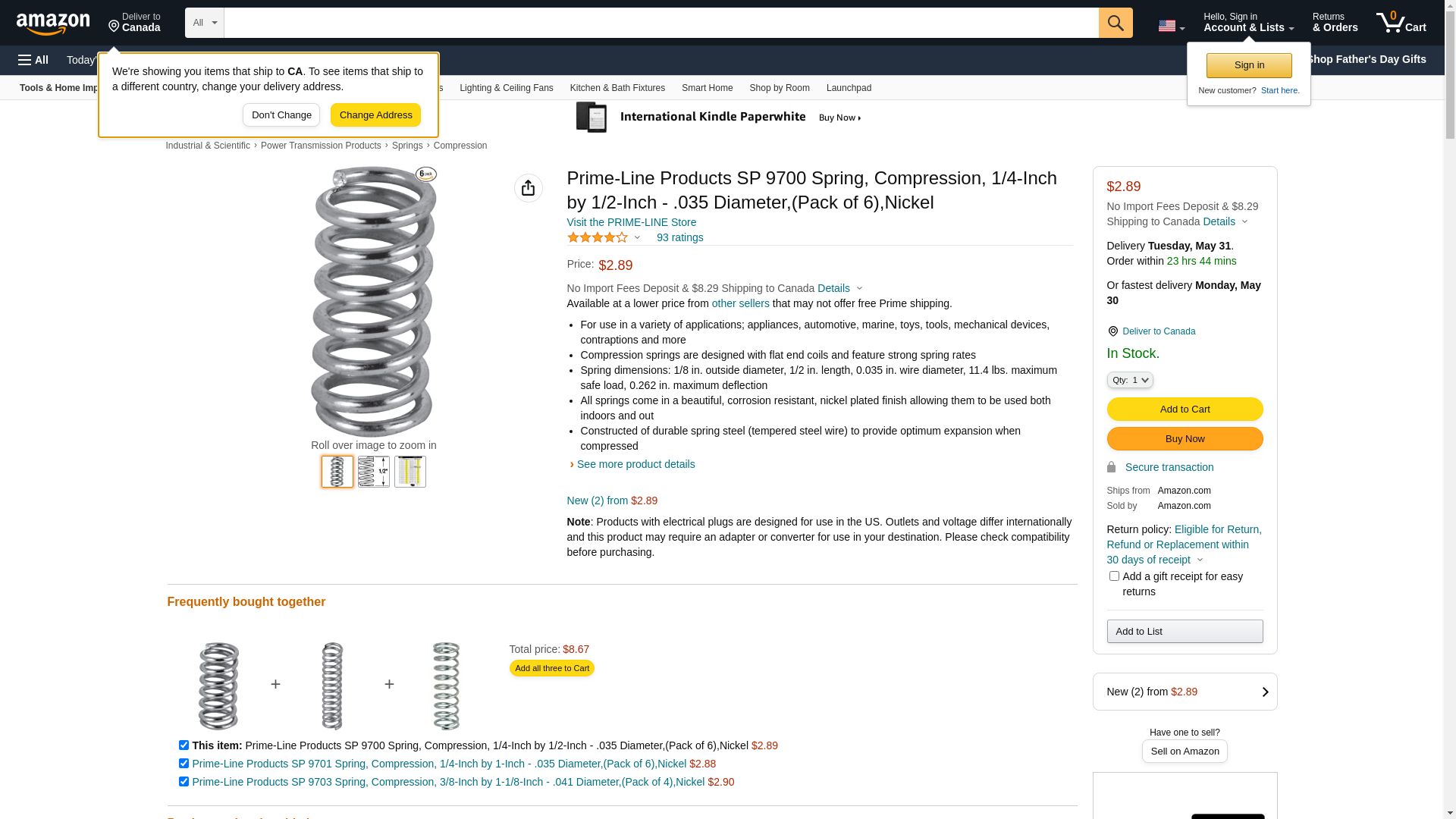Open the search category All dropdown
The image size is (1456, 819).
point(205,23)
